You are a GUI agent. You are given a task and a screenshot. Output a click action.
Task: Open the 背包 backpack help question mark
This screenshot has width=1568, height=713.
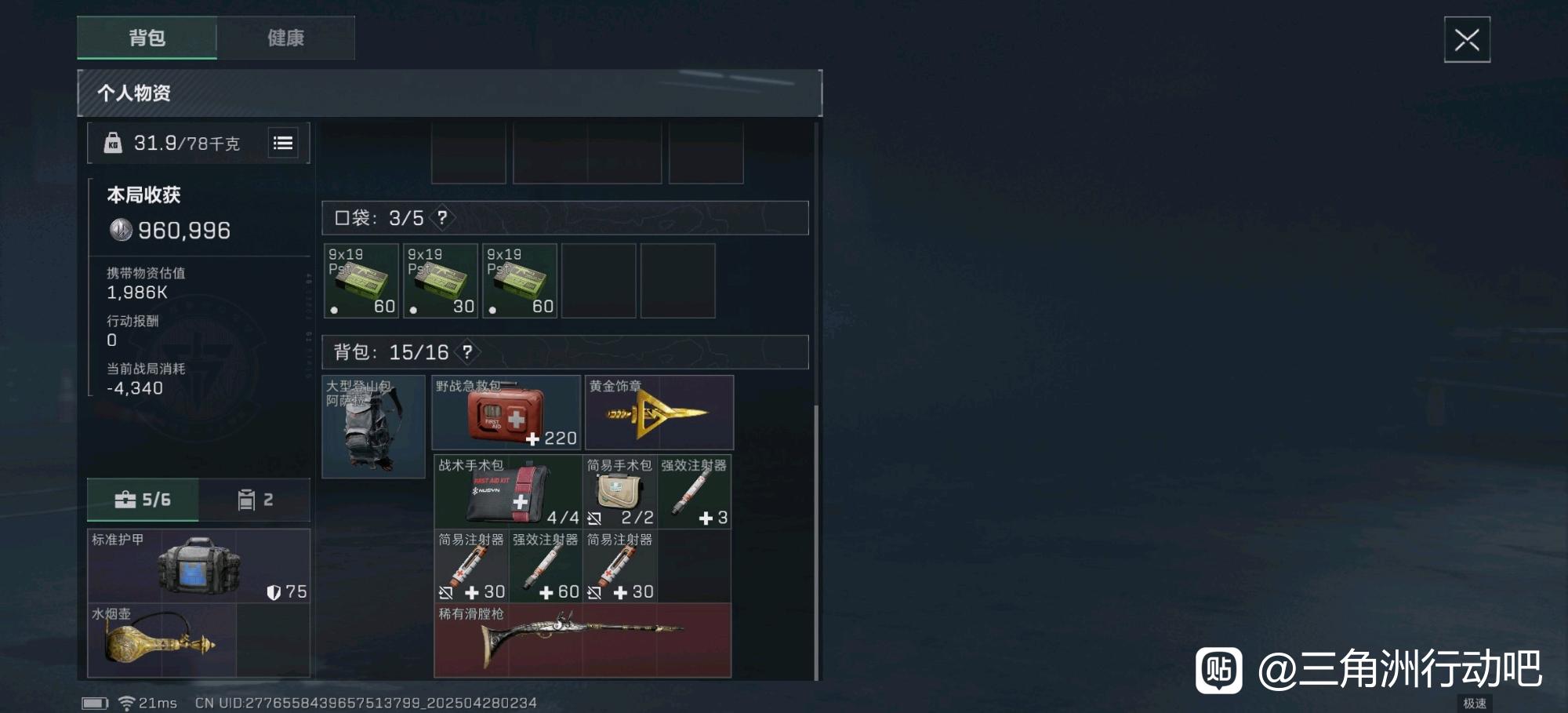point(467,352)
